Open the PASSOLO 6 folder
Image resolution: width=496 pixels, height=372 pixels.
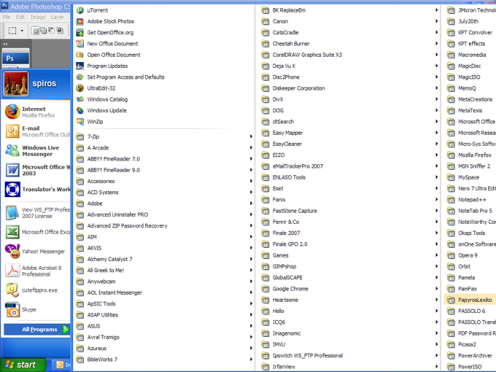[x=470, y=311]
